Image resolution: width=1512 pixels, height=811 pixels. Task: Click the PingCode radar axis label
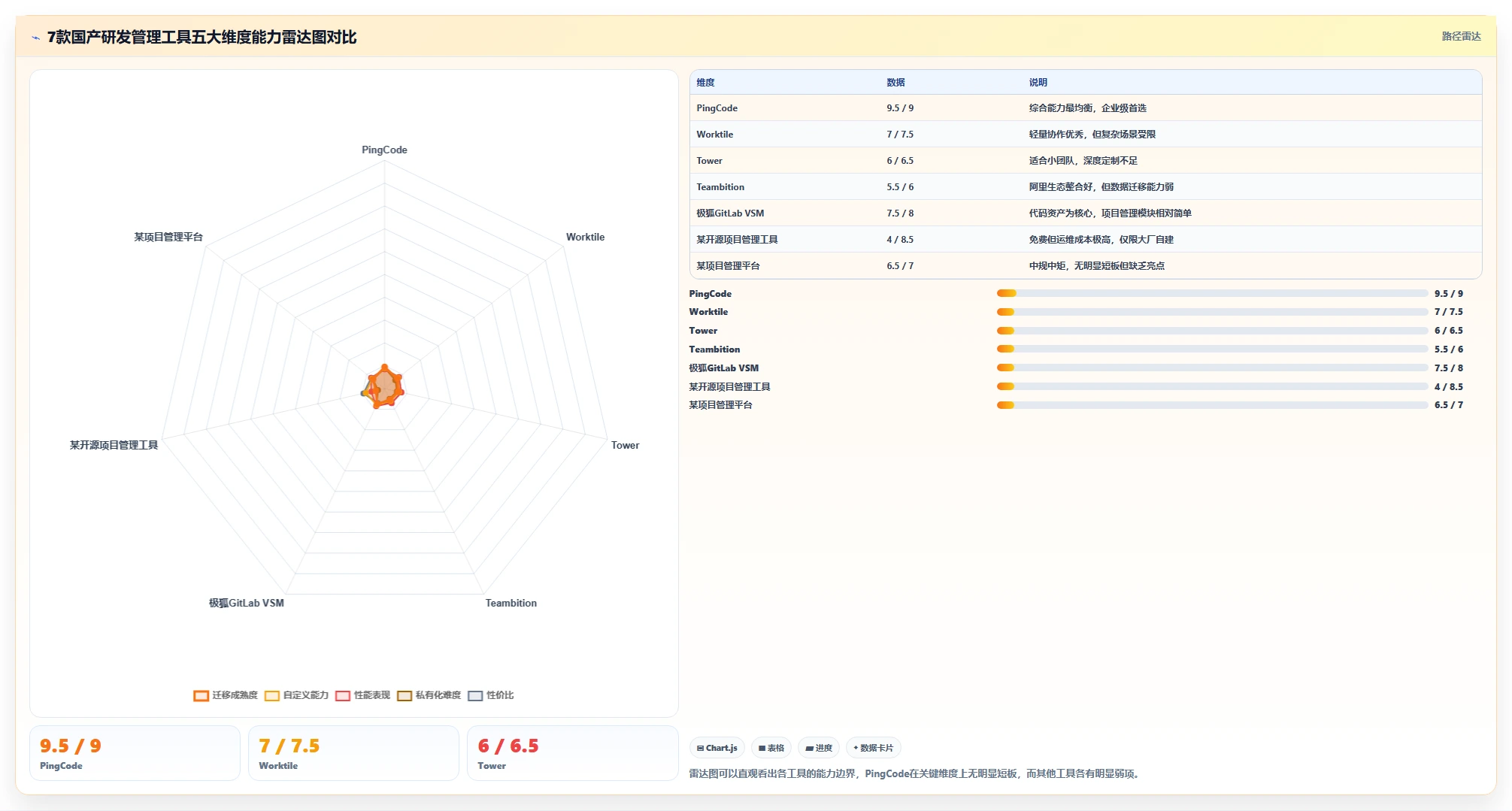384,150
